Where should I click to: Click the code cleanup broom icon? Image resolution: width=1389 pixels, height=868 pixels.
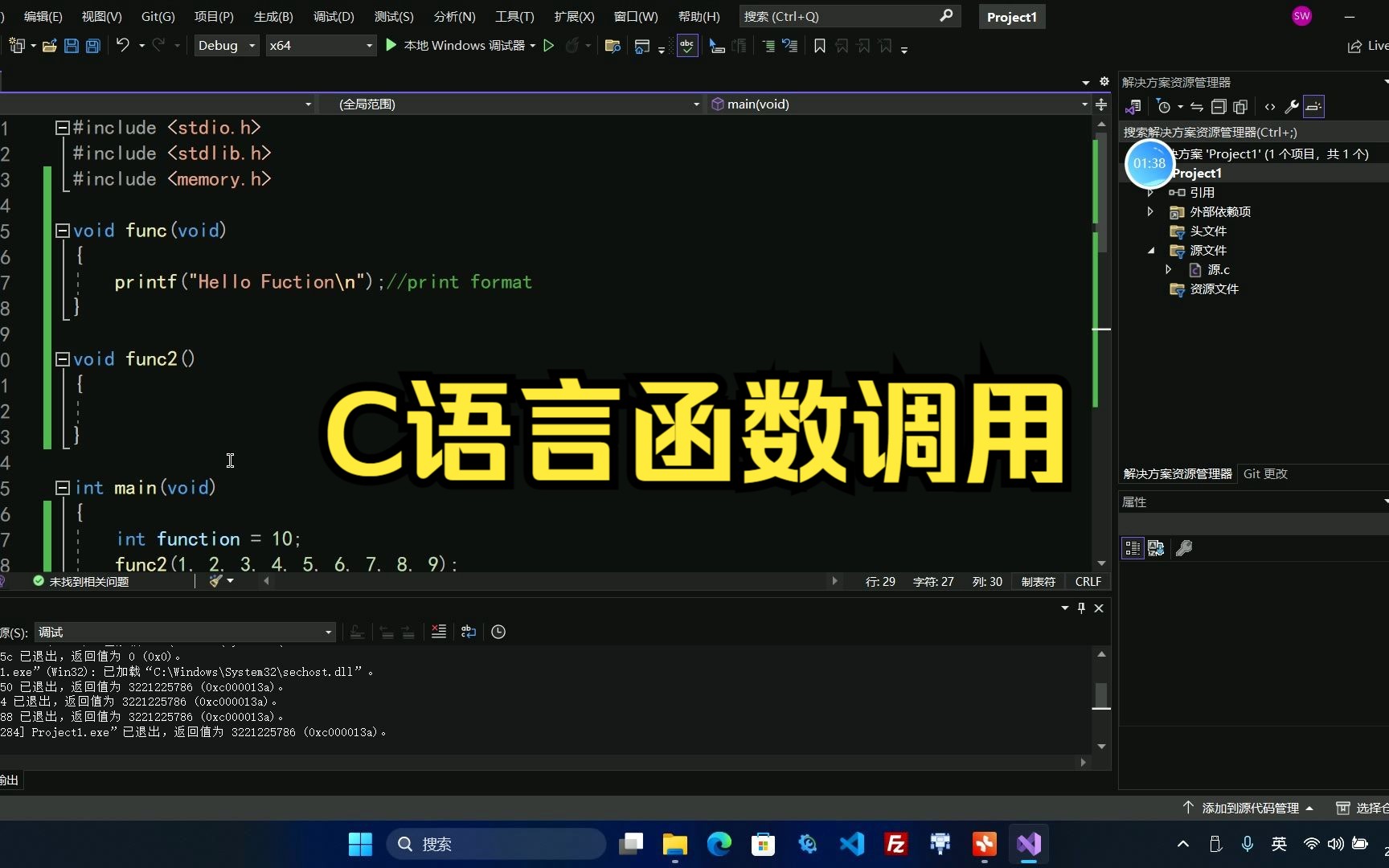coord(215,580)
